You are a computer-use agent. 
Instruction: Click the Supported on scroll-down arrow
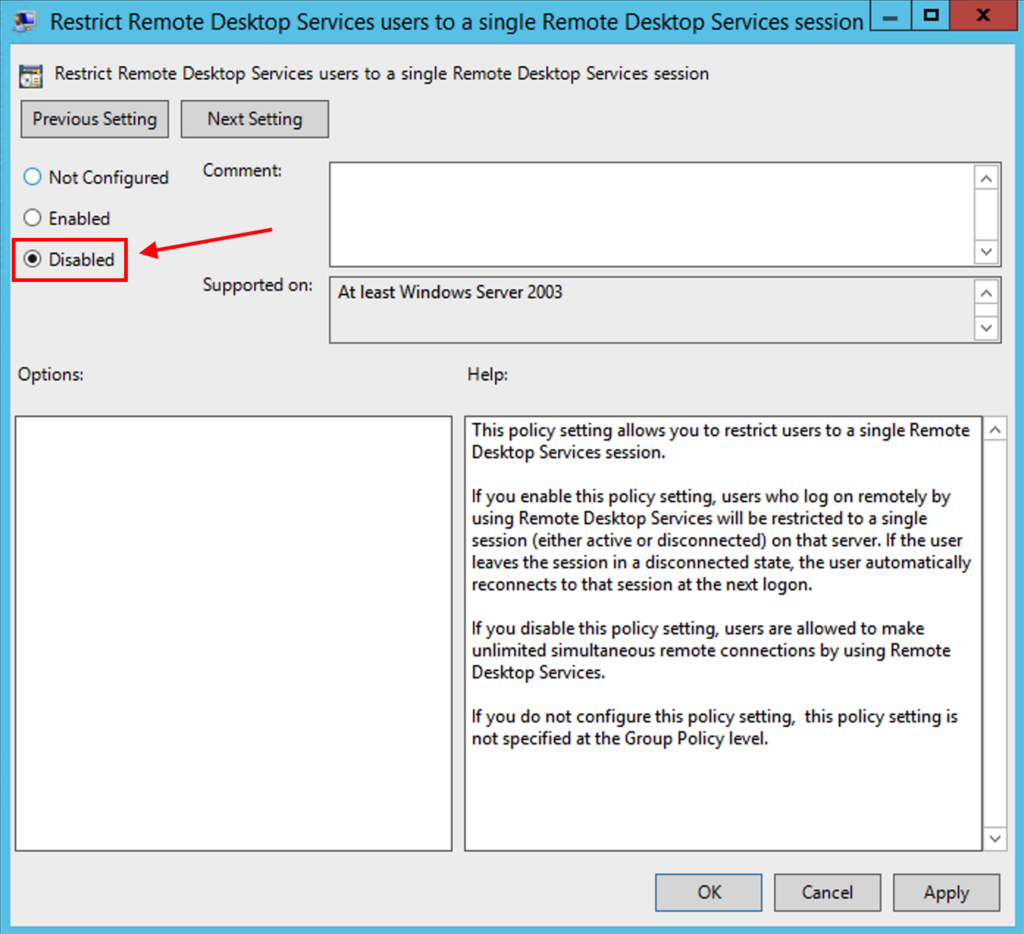(x=987, y=328)
